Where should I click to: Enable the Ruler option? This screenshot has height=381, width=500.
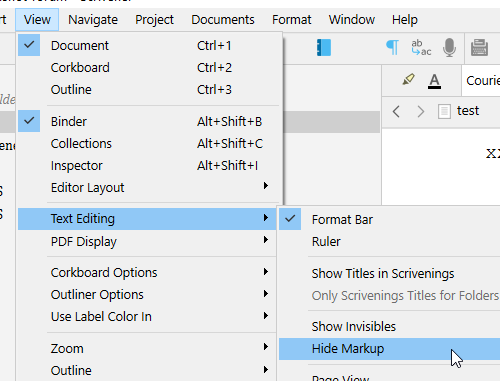coord(389,241)
